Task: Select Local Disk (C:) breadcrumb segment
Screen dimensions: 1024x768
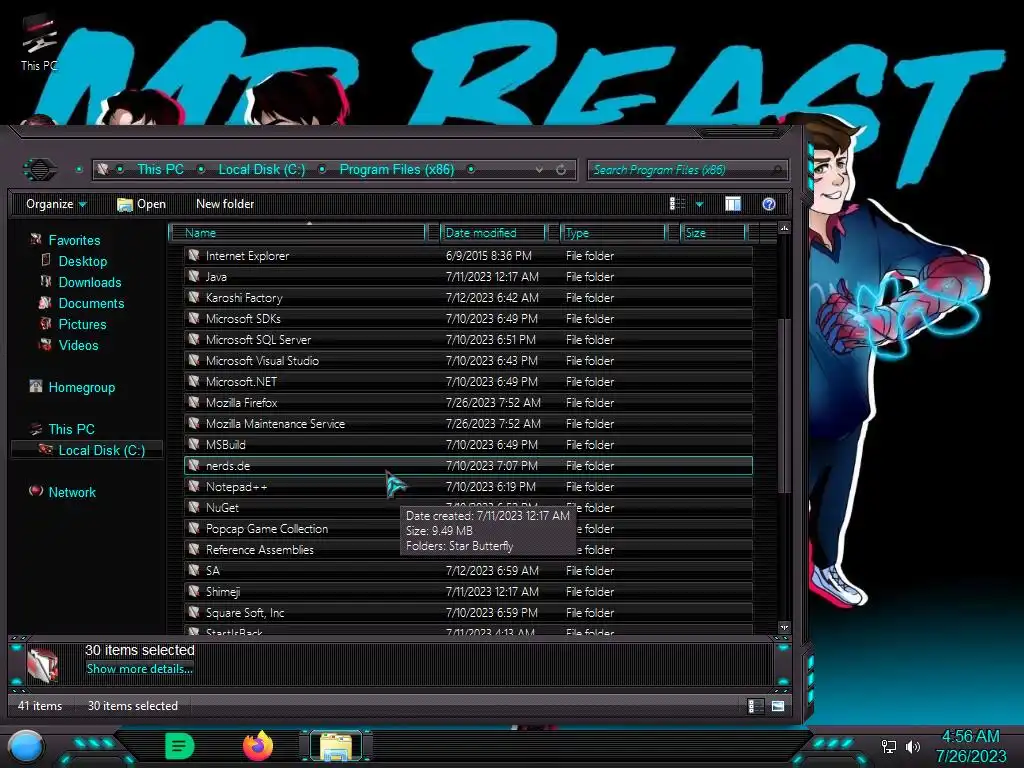Action: click(x=262, y=169)
